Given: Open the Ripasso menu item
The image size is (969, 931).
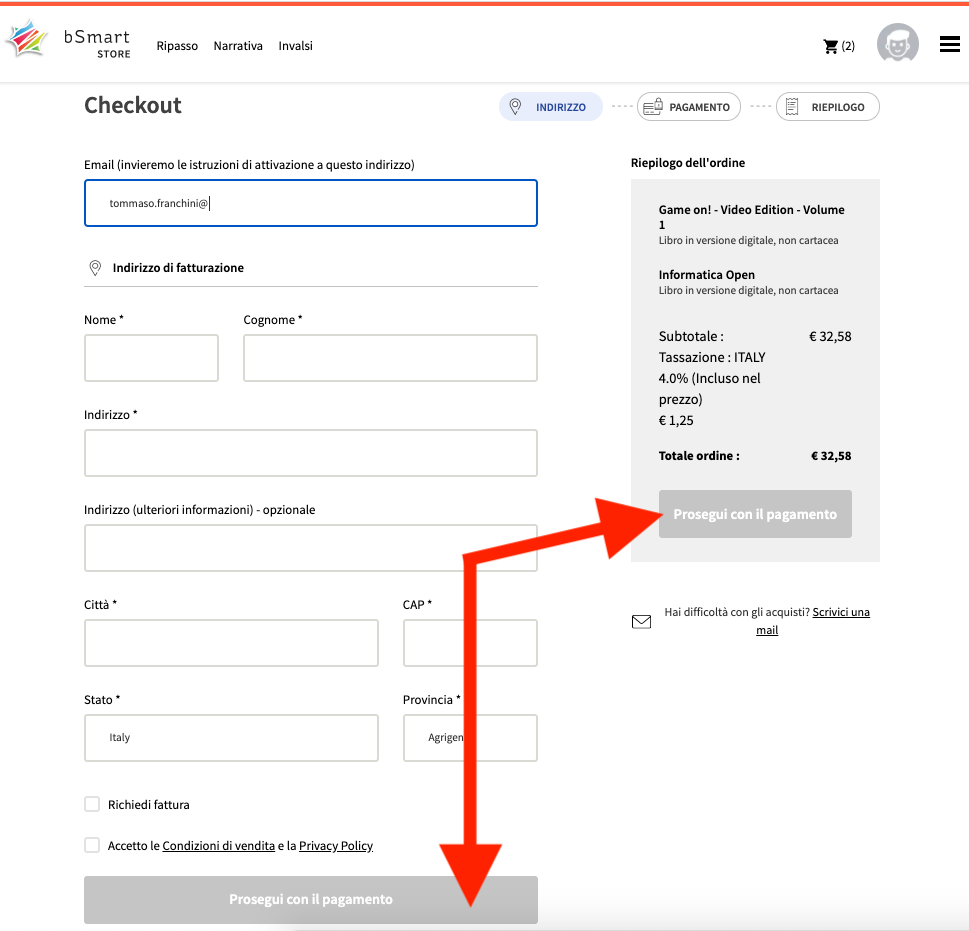Looking at the screenshot, I should [x=177, y=46].
